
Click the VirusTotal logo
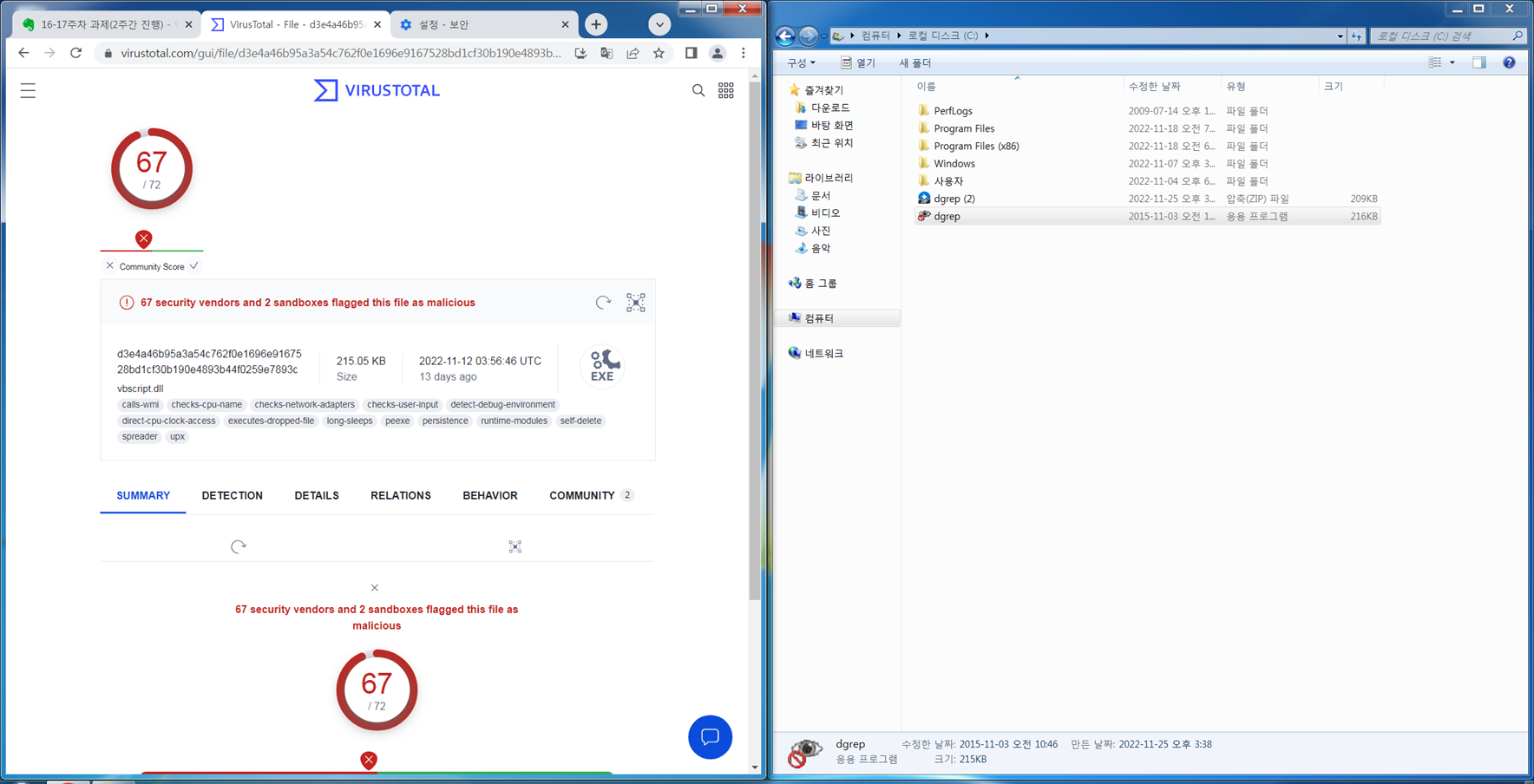coord(377,90)
